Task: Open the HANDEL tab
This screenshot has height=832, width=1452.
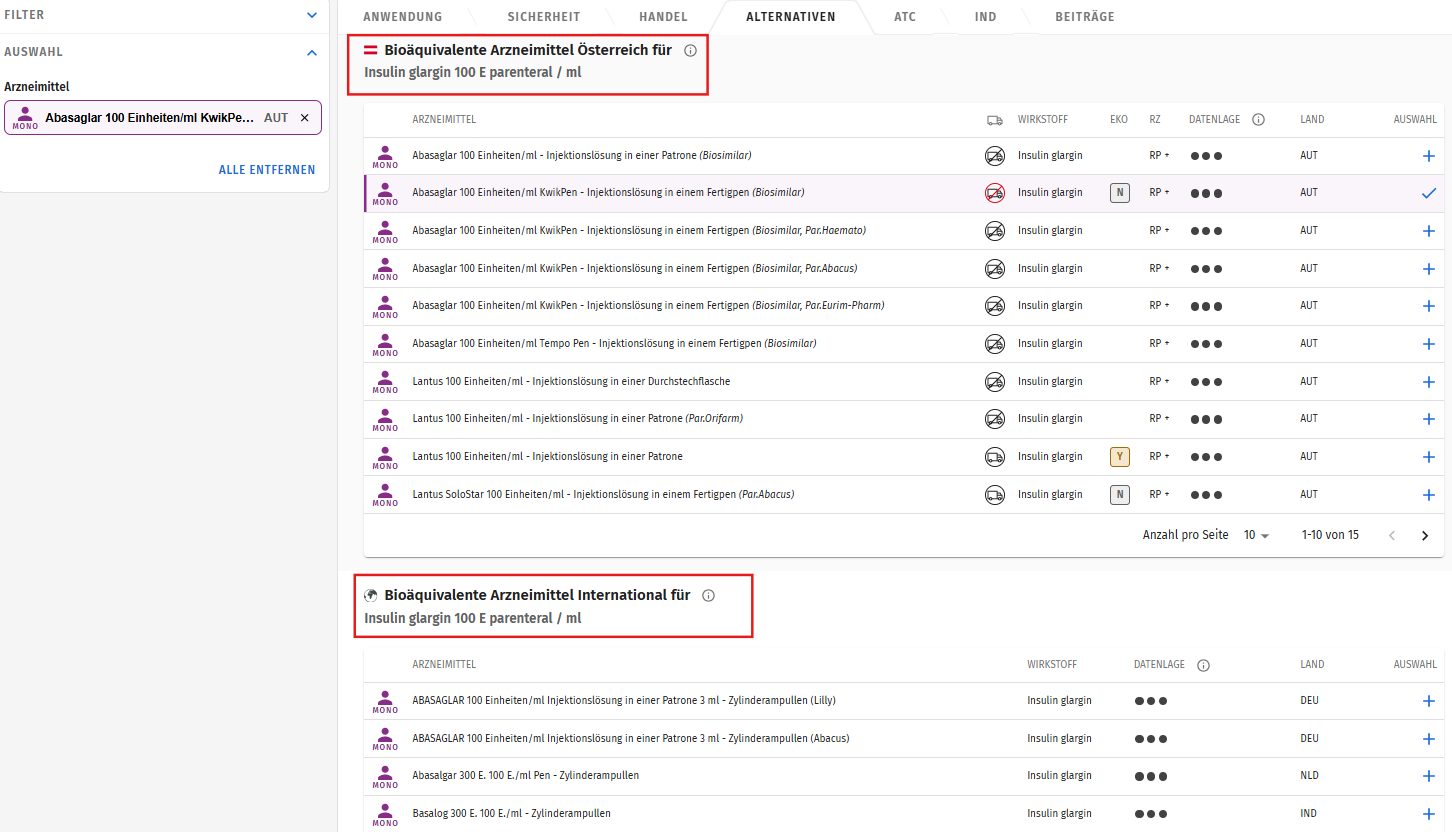Action: [664, 17]
